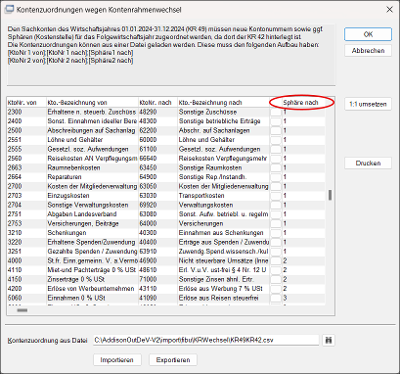
Task: Select target account number 61100
Action: tap(148, 149)
